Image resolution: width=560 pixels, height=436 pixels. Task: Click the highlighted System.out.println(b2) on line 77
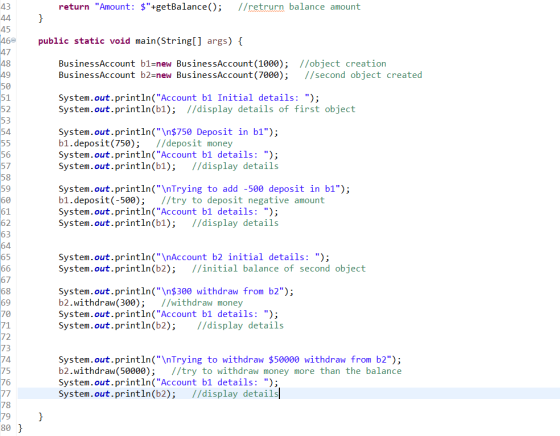point(117,394)
